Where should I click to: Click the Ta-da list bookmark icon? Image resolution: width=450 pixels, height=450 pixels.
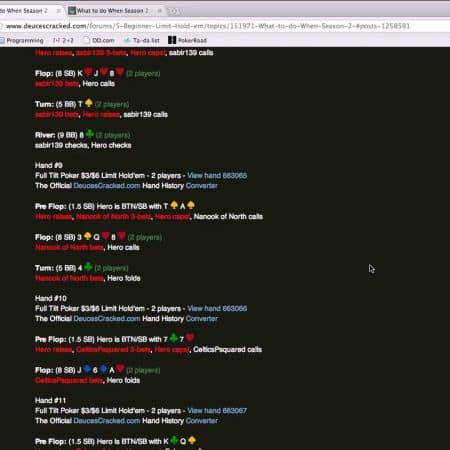(x=127, y=40)
